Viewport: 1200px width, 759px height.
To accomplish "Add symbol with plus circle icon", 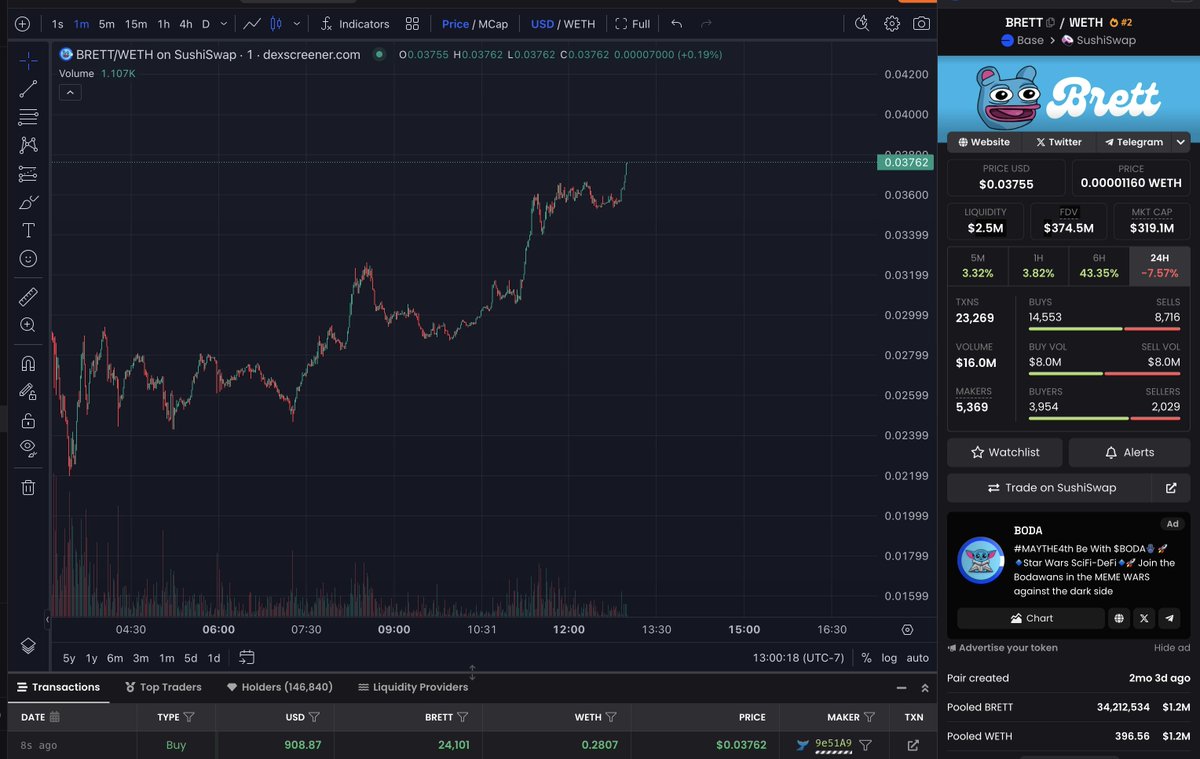I will (22, 23).
